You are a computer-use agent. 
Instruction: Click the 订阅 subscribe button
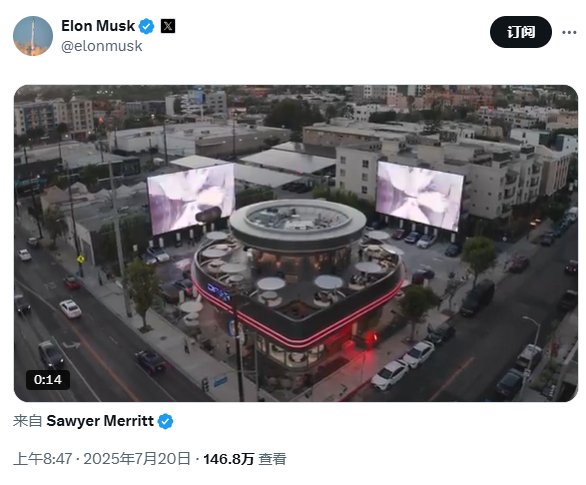click(521, 32)
